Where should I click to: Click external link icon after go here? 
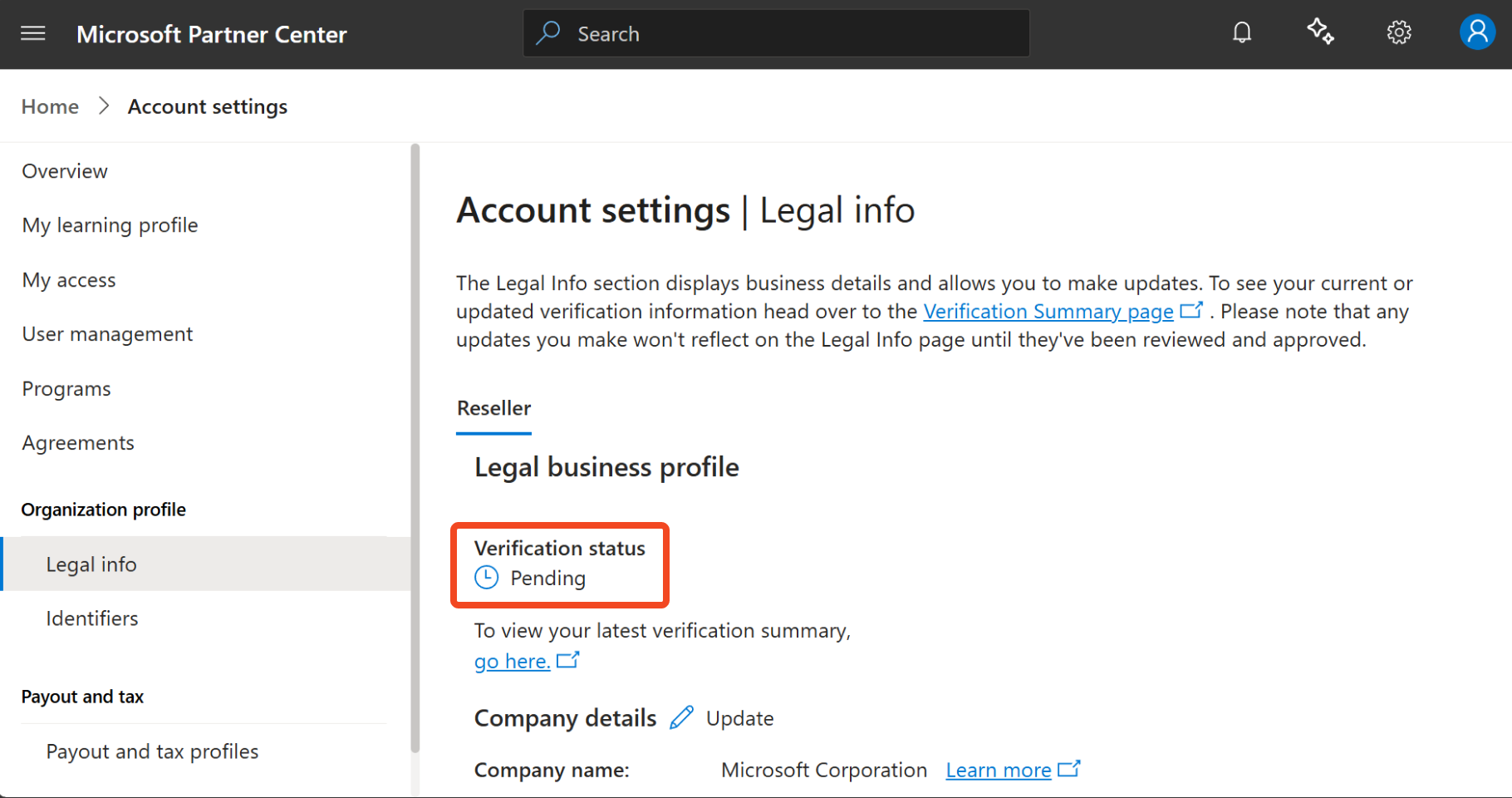[x=567, y=660]
